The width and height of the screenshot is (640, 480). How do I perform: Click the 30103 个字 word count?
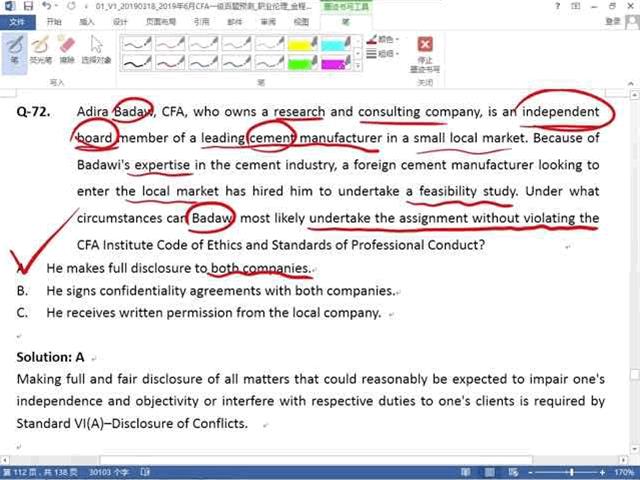pos(109,473)
